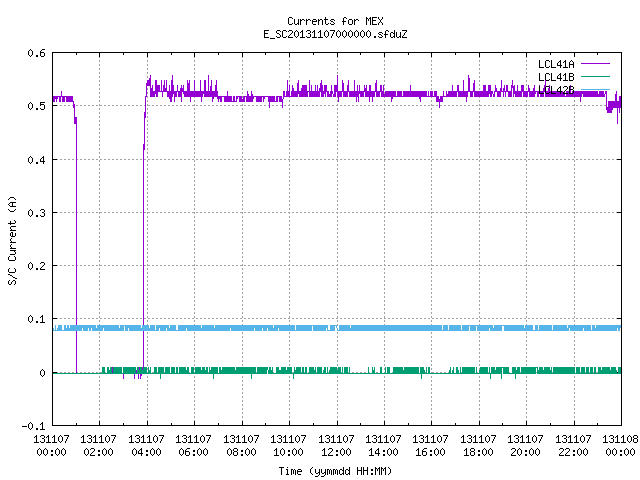Click the 131108 00:00 x-axis tick label
The width and height of the screenshot is (640, 480).
(x=620, y=445)
